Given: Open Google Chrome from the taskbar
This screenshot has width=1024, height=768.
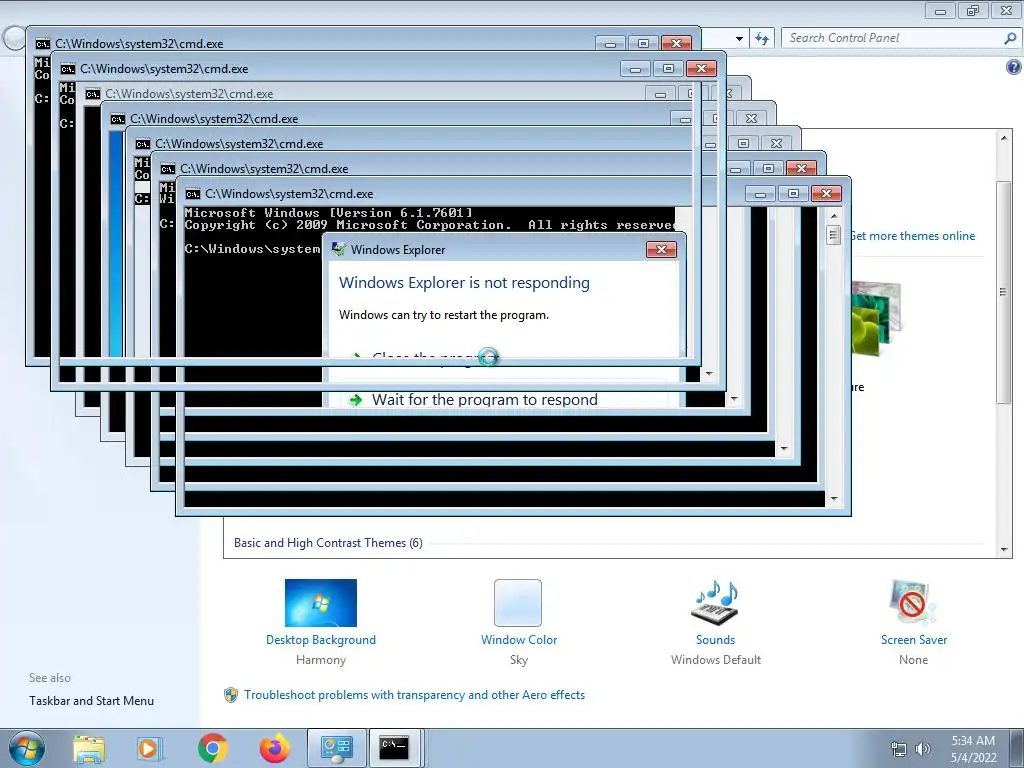Looking at the screenshot, I should 212,748.
